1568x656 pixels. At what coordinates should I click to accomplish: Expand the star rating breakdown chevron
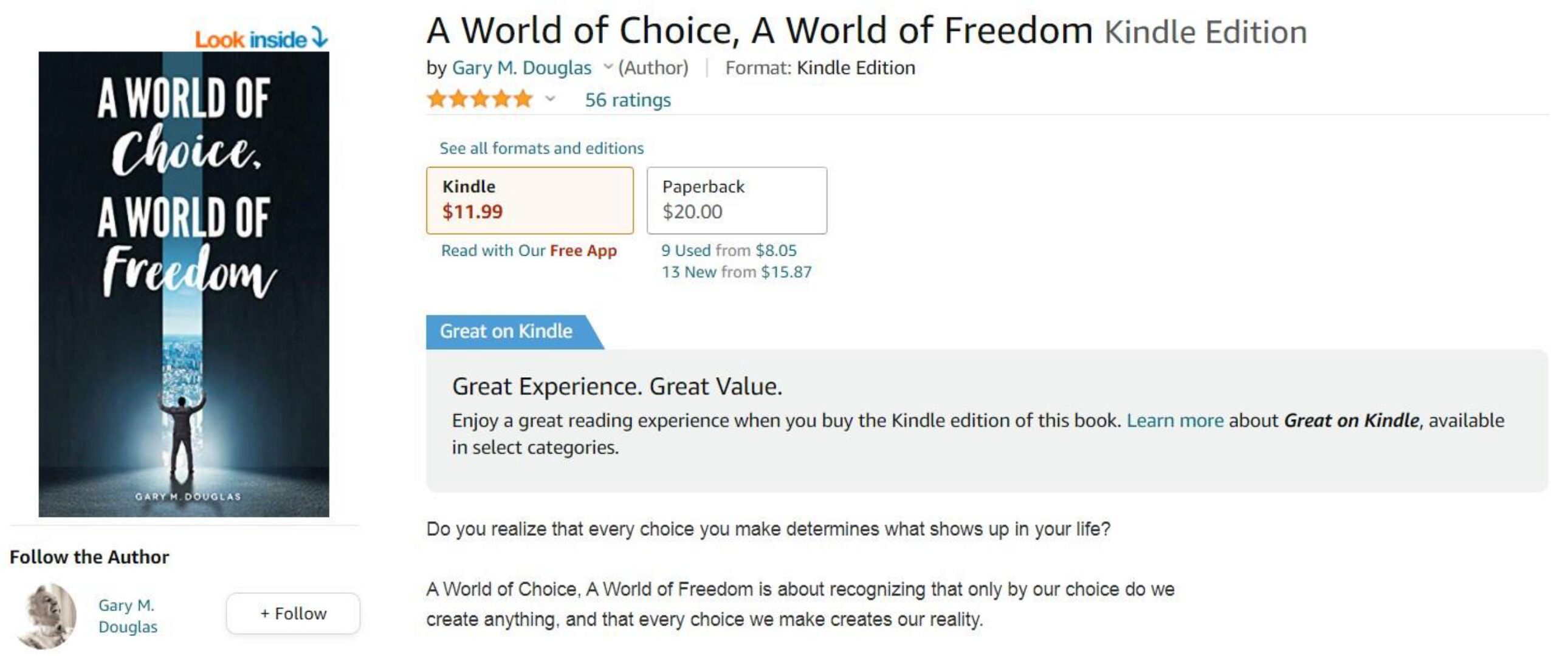550,99
